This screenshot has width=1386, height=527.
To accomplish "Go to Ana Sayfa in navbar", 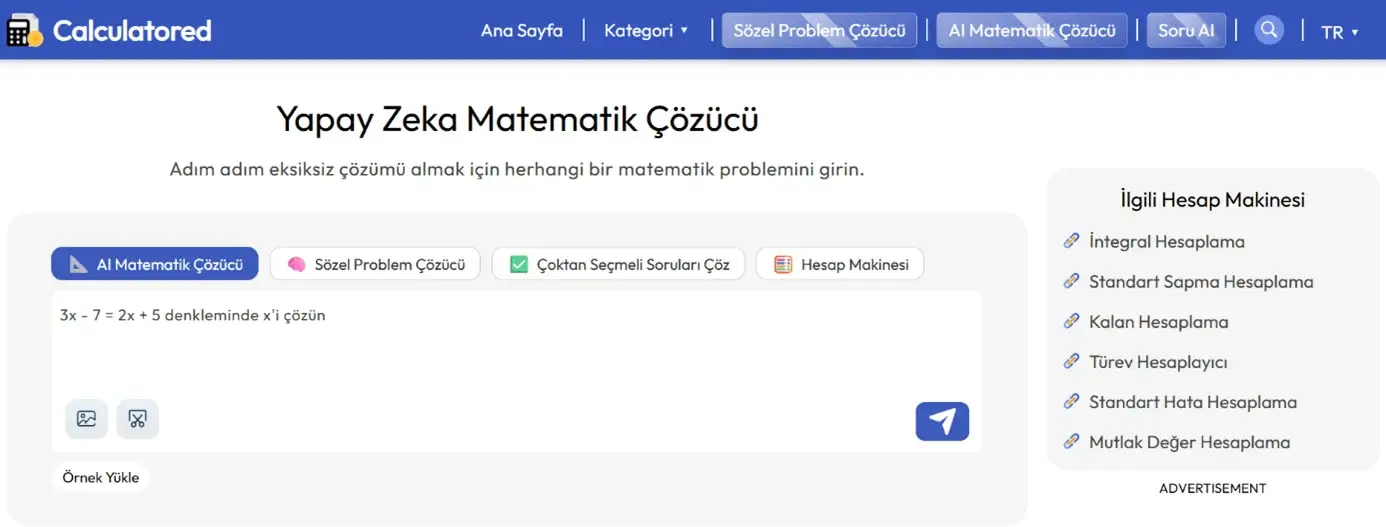I will 522,30.
